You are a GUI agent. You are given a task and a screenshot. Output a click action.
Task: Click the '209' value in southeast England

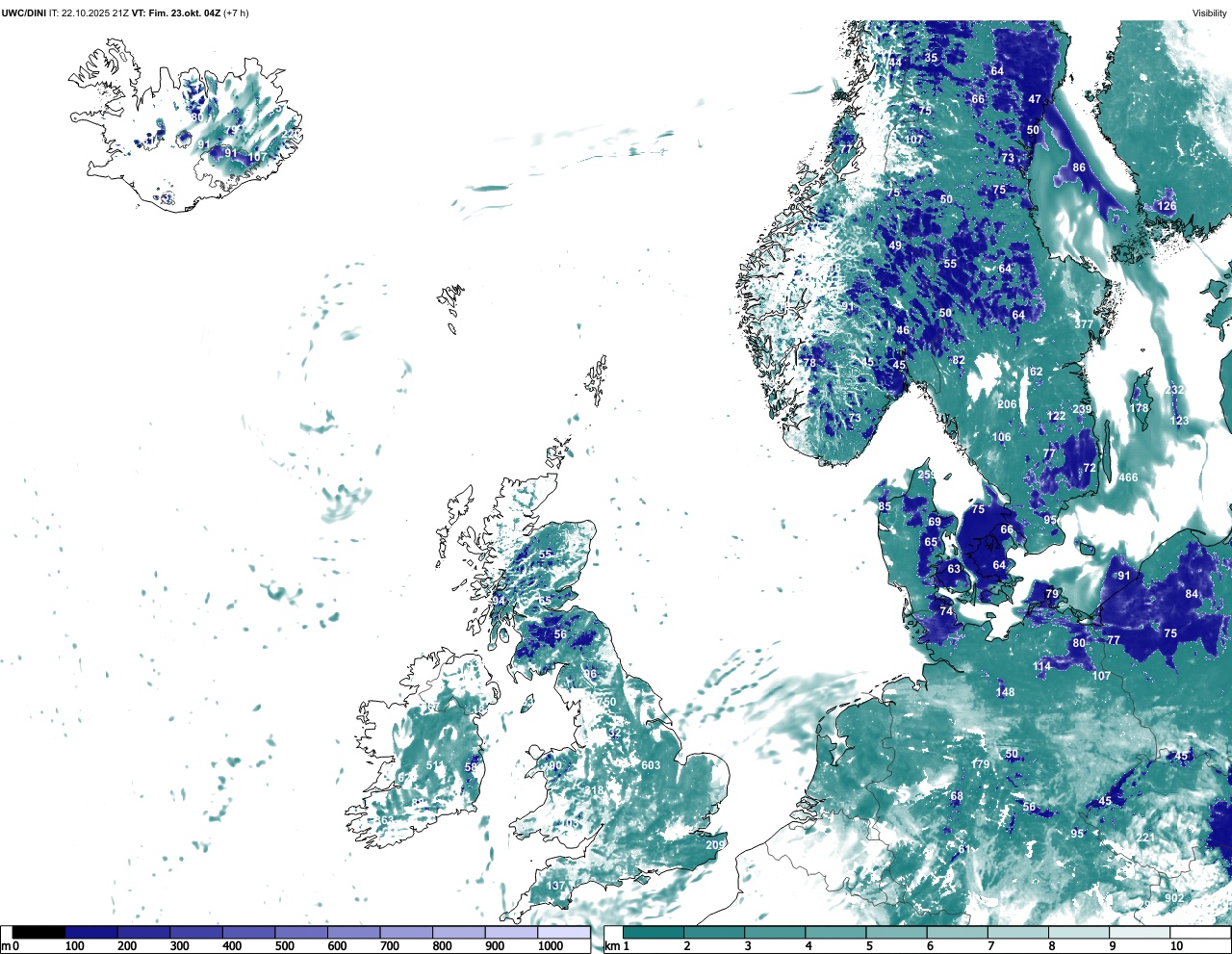click(714, 845)
